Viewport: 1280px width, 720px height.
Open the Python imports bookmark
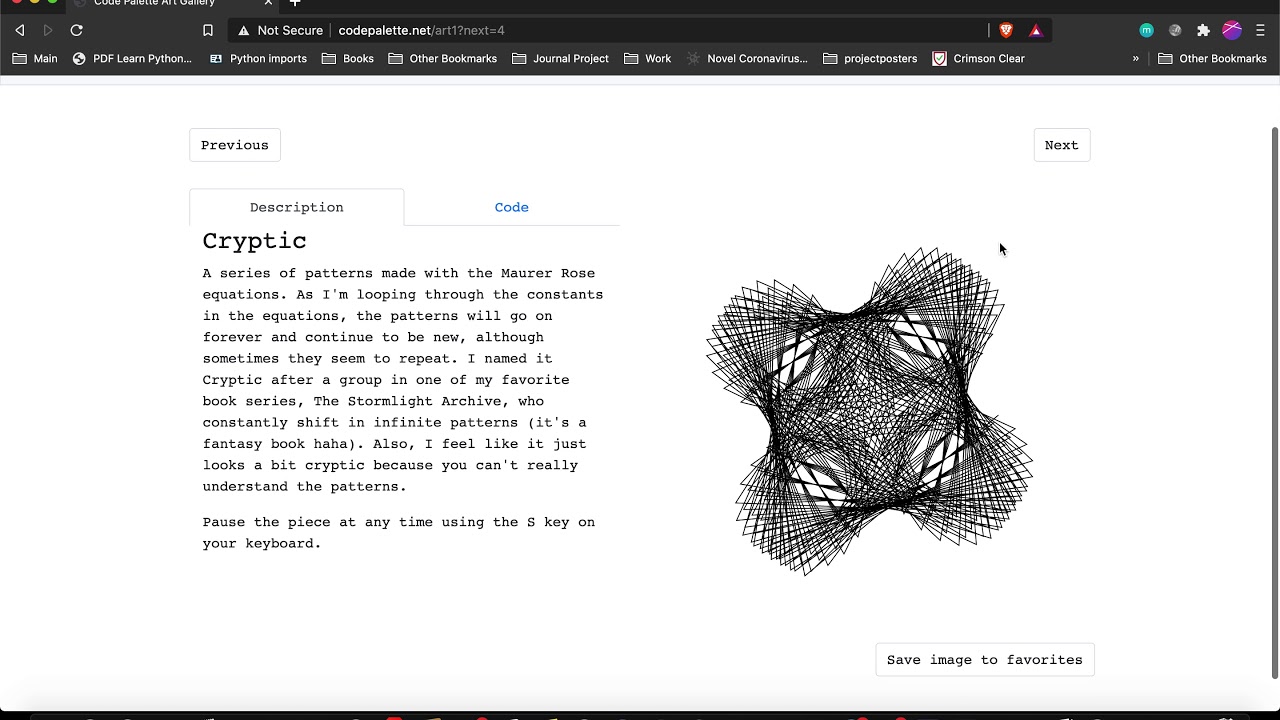pyautogui.click(x=258, y=59)
